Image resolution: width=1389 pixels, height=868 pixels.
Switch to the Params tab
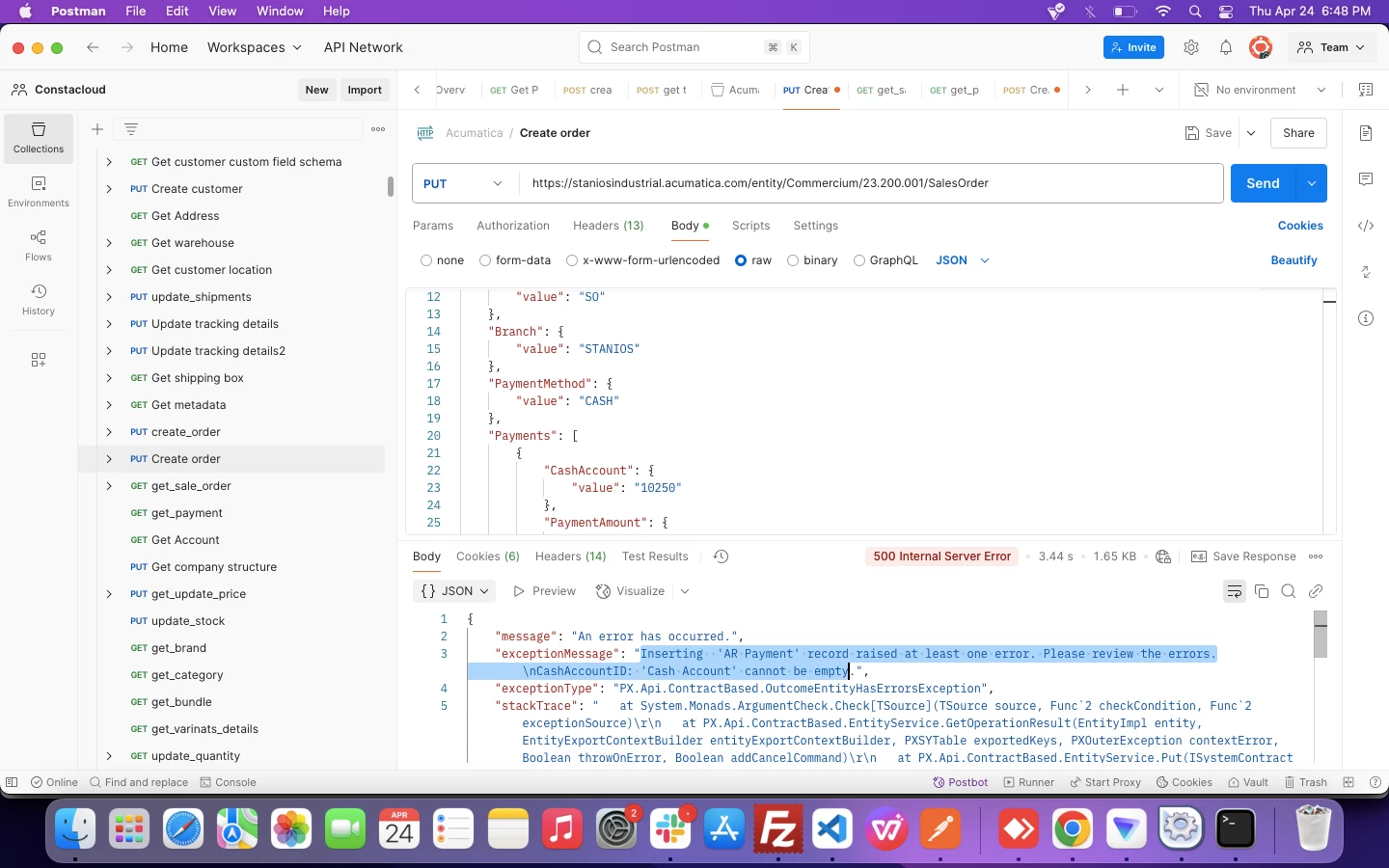433,226
